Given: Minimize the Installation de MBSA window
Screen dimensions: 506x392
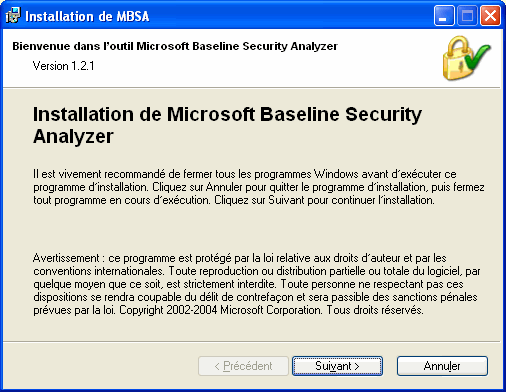Looking at the screenshot, I should (x=444, y=16).
